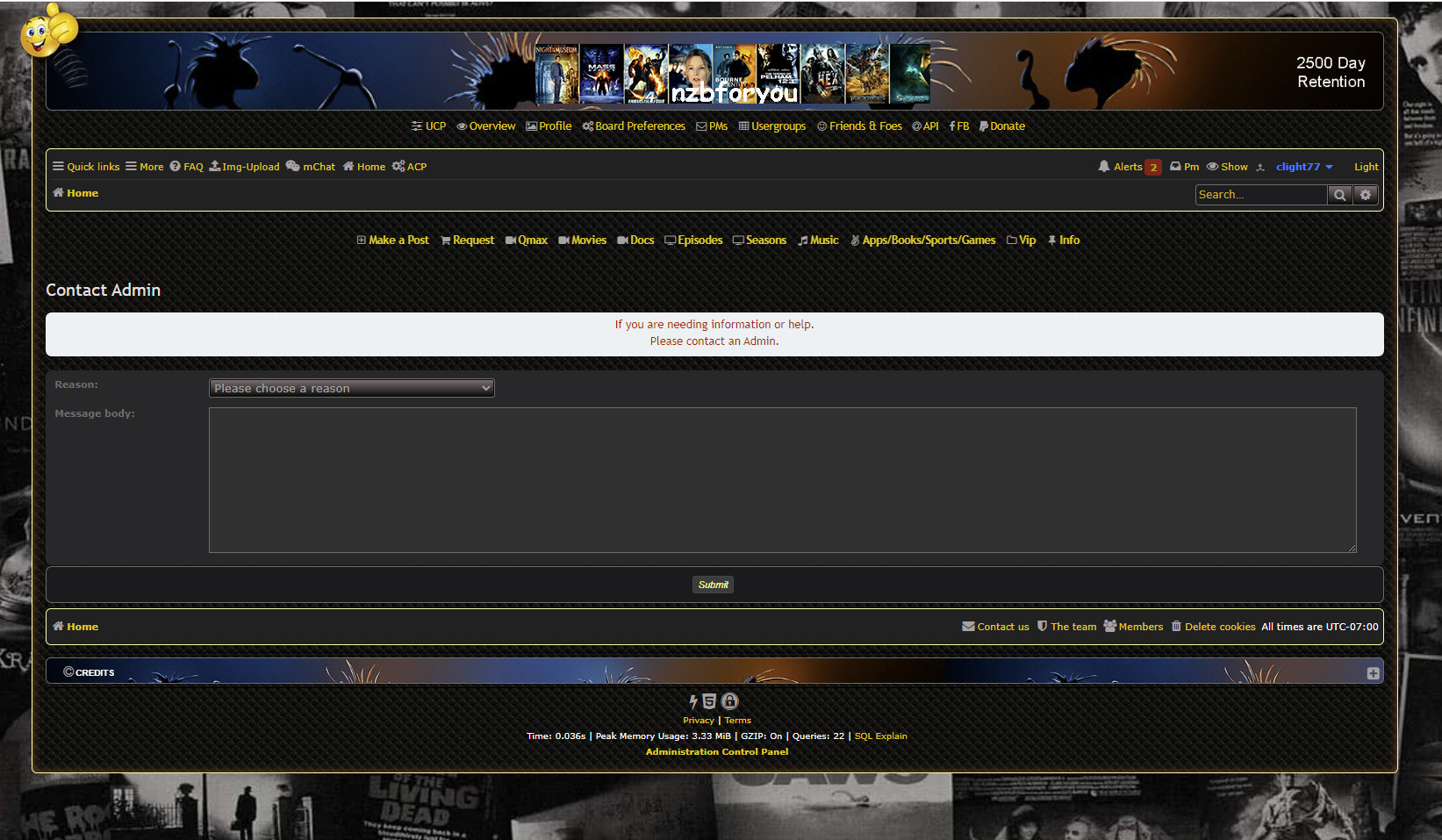Click the Alerts bell icon
The image size is (1442, 840).
pos(1104,167)
